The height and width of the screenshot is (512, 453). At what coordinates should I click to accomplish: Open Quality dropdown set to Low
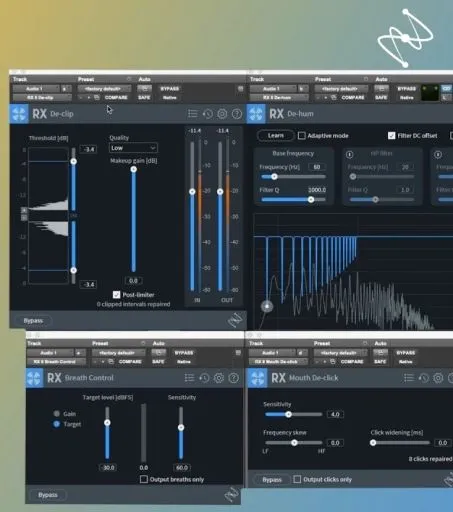(133, 148)
